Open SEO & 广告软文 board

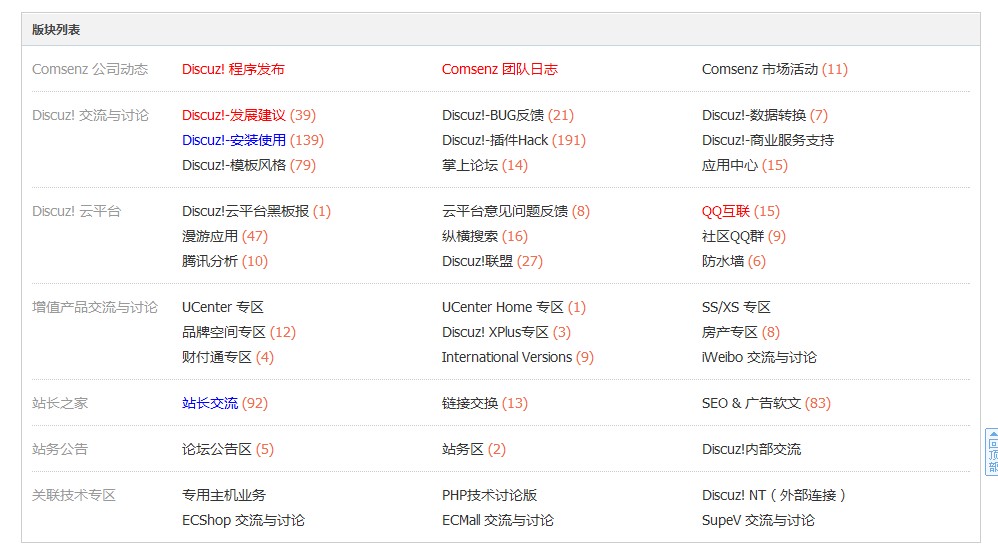751,403
